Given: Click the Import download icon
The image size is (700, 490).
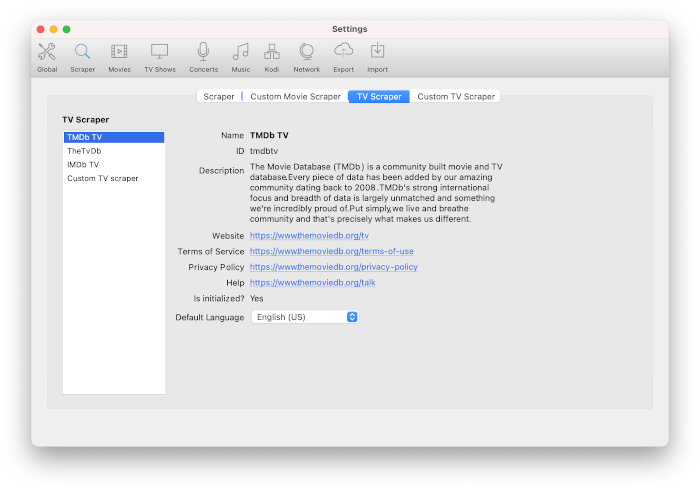Looking at the screenshot, I should [x=377, y=58].
